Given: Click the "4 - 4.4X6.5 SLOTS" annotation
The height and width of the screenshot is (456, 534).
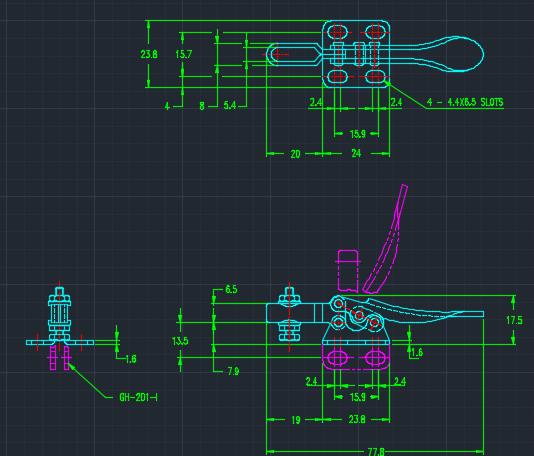Looking at the screenshot, I should click(x=465, y=102).
